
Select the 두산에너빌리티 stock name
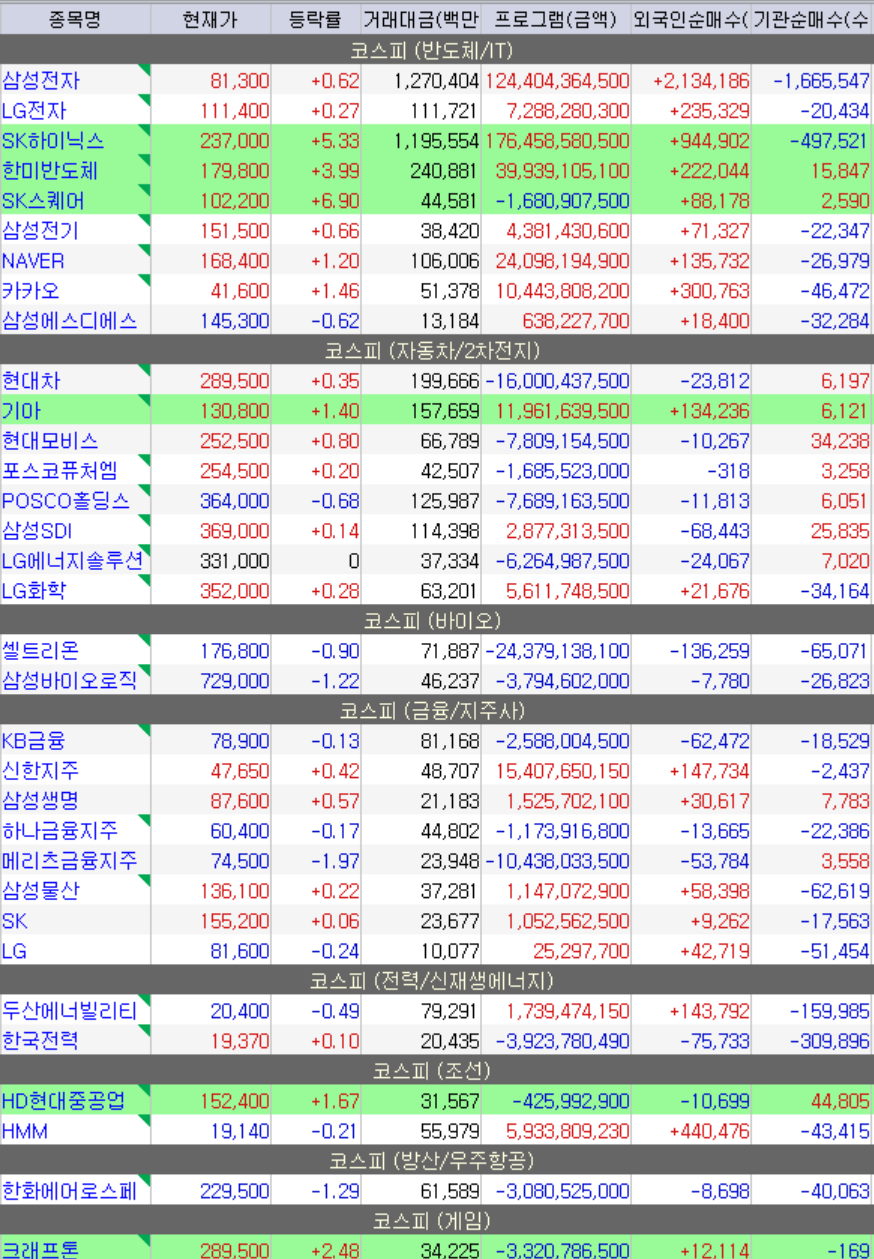69,1011
